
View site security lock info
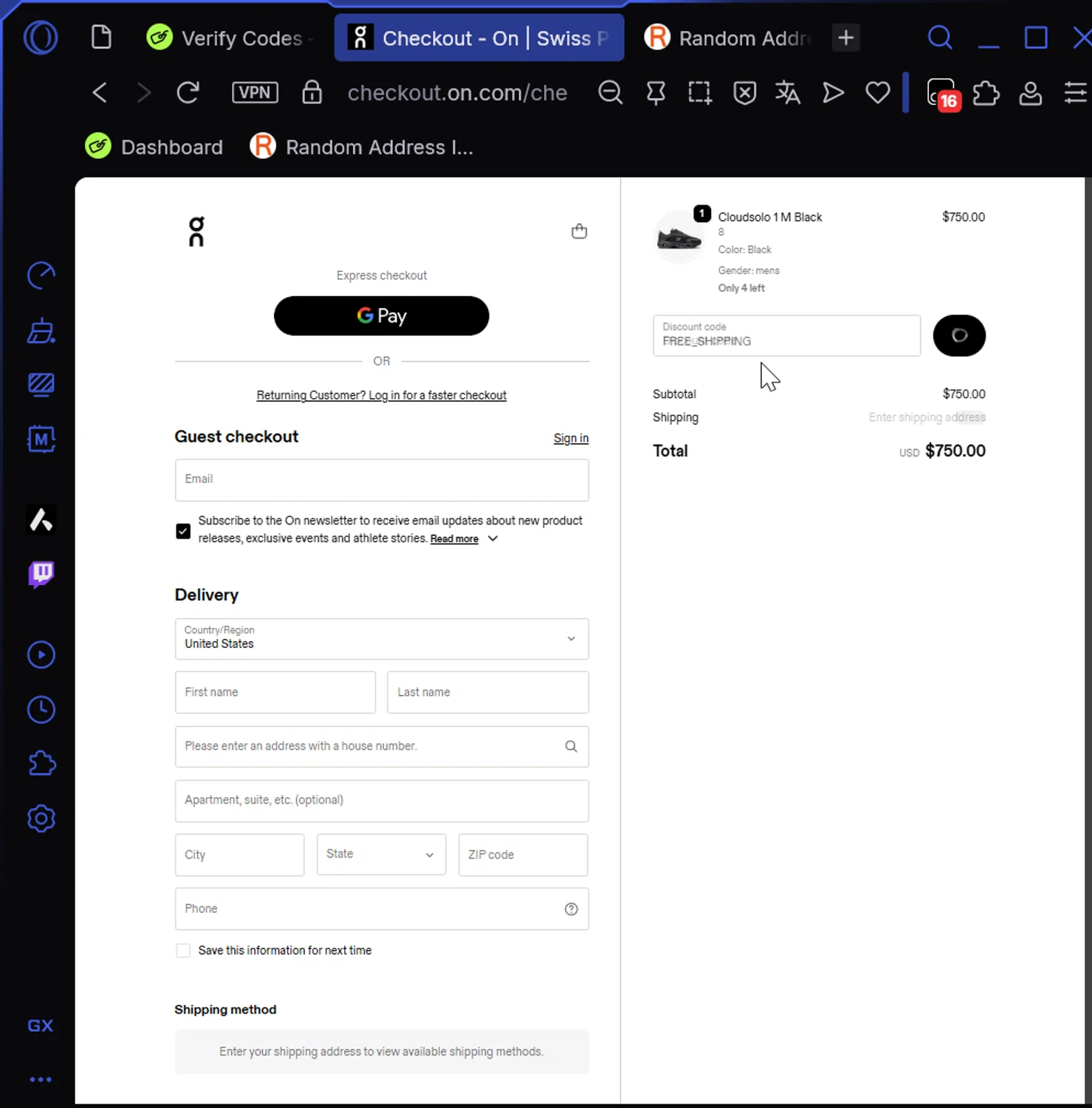point(312,92)
